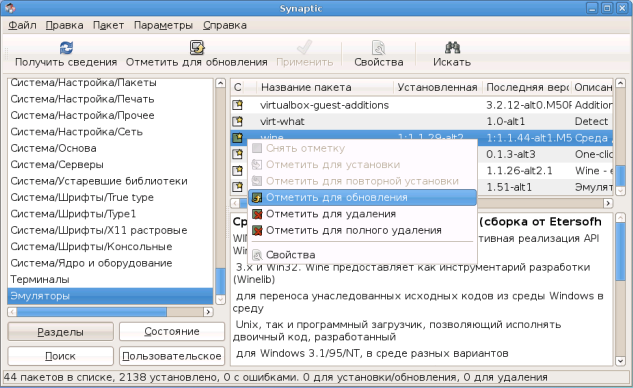This screenshot has width=633, height=388.
Task: Click the description pane scrollbar thumb
Action: (620, 252)
